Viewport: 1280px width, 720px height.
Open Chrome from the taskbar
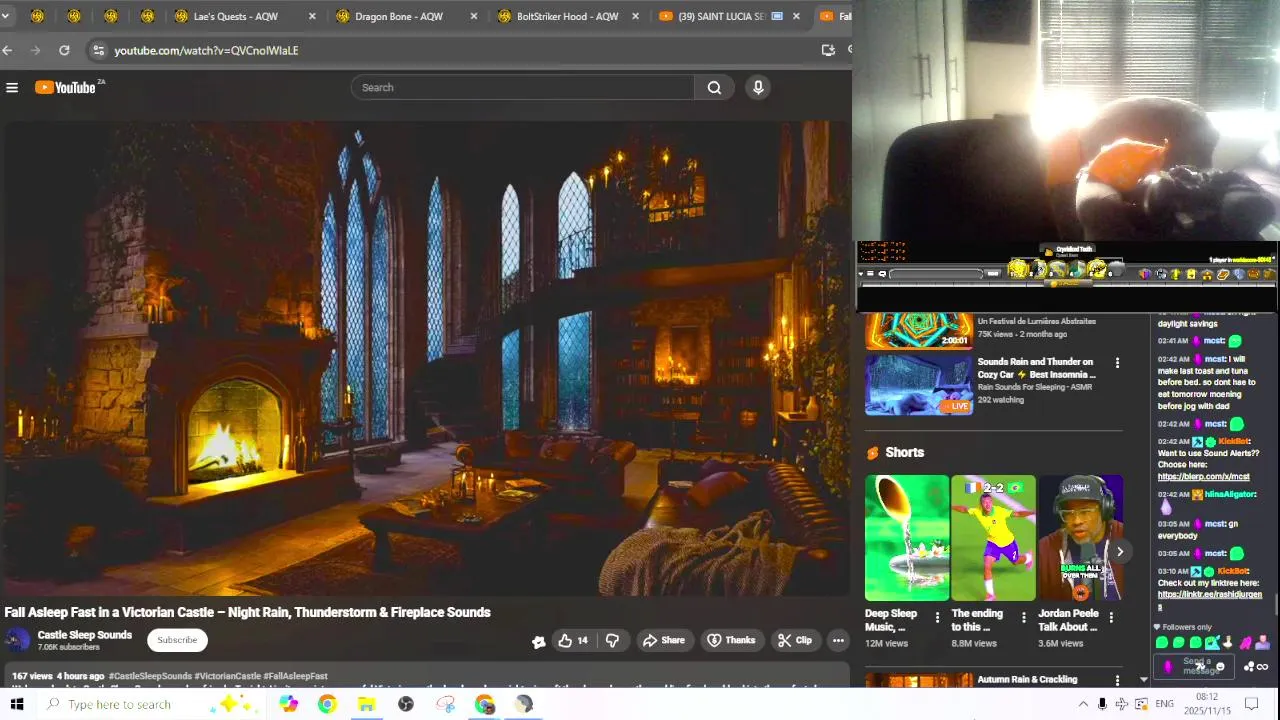[x=327, y=704]
